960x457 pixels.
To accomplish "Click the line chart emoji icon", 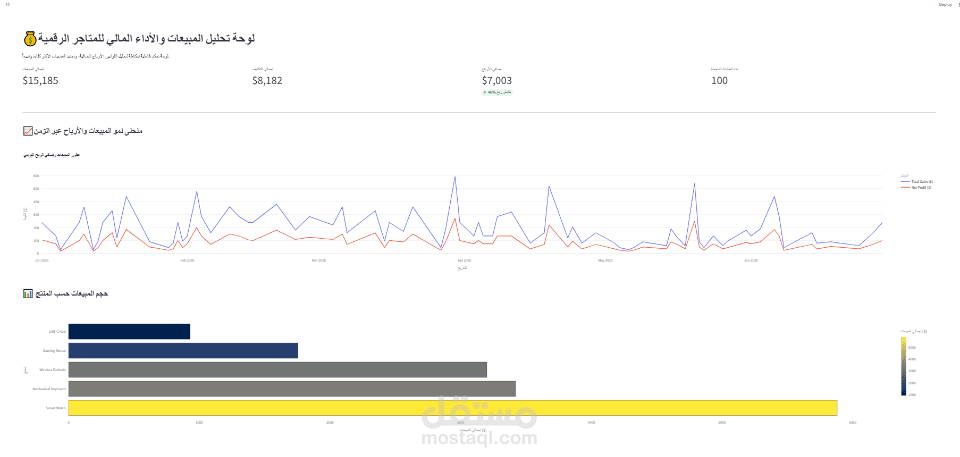I will point(28,131).
